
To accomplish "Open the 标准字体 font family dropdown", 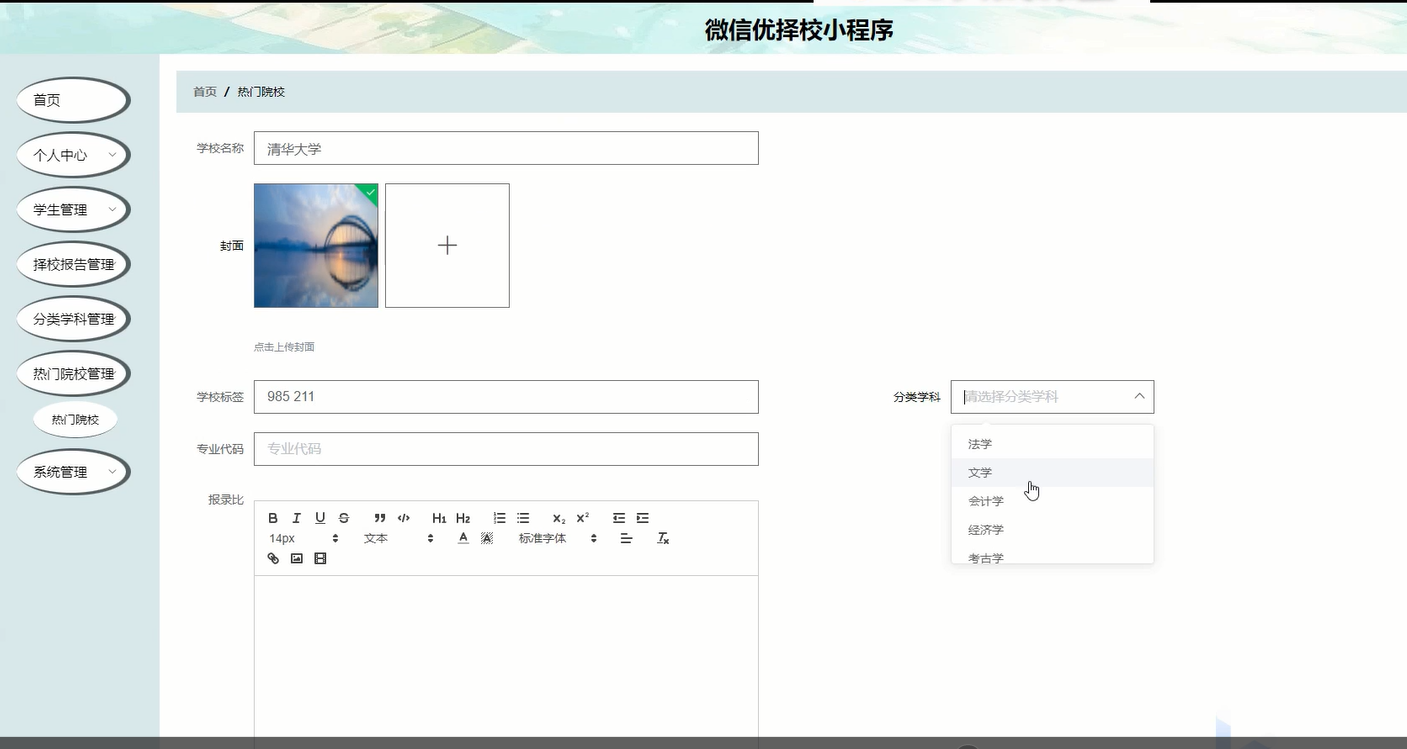I will coord(557,538).
